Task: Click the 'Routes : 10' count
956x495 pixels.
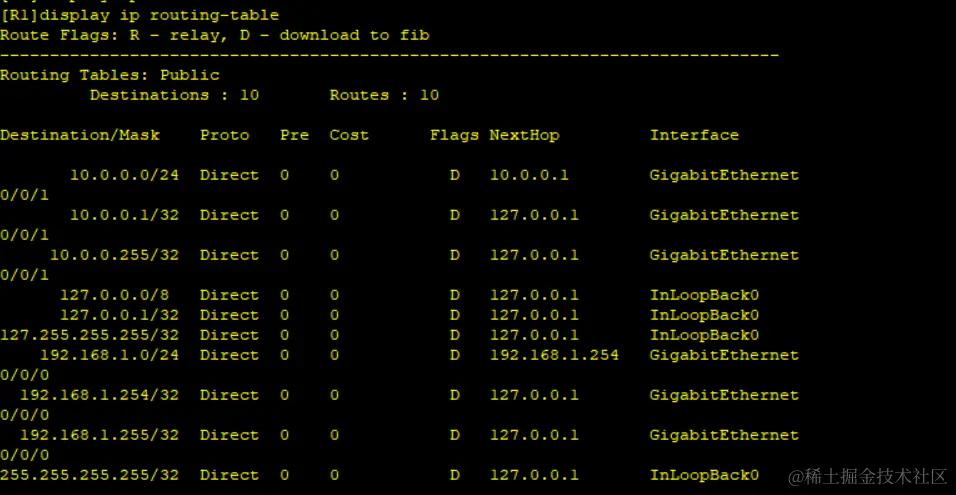Action: click(x=384, y=95)
